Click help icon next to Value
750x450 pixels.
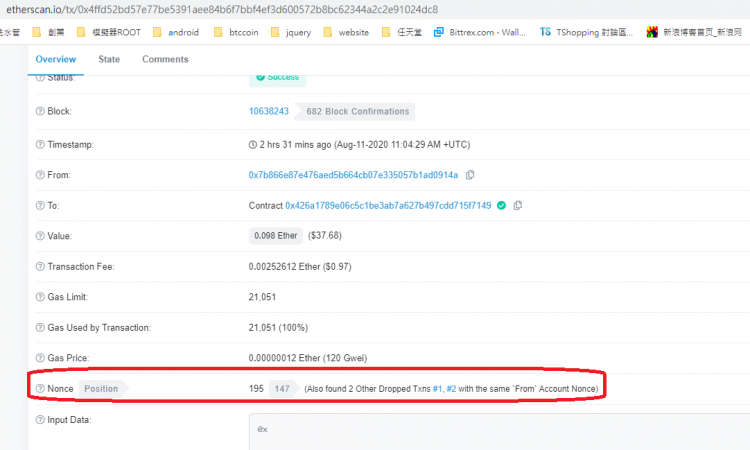click(40, 236)
